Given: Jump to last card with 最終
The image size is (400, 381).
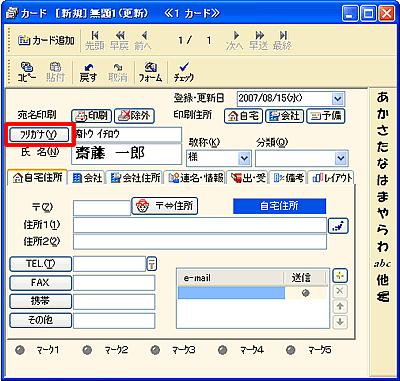Looking at the screenshot, I should pyautogui.click(x=283, y=41).
